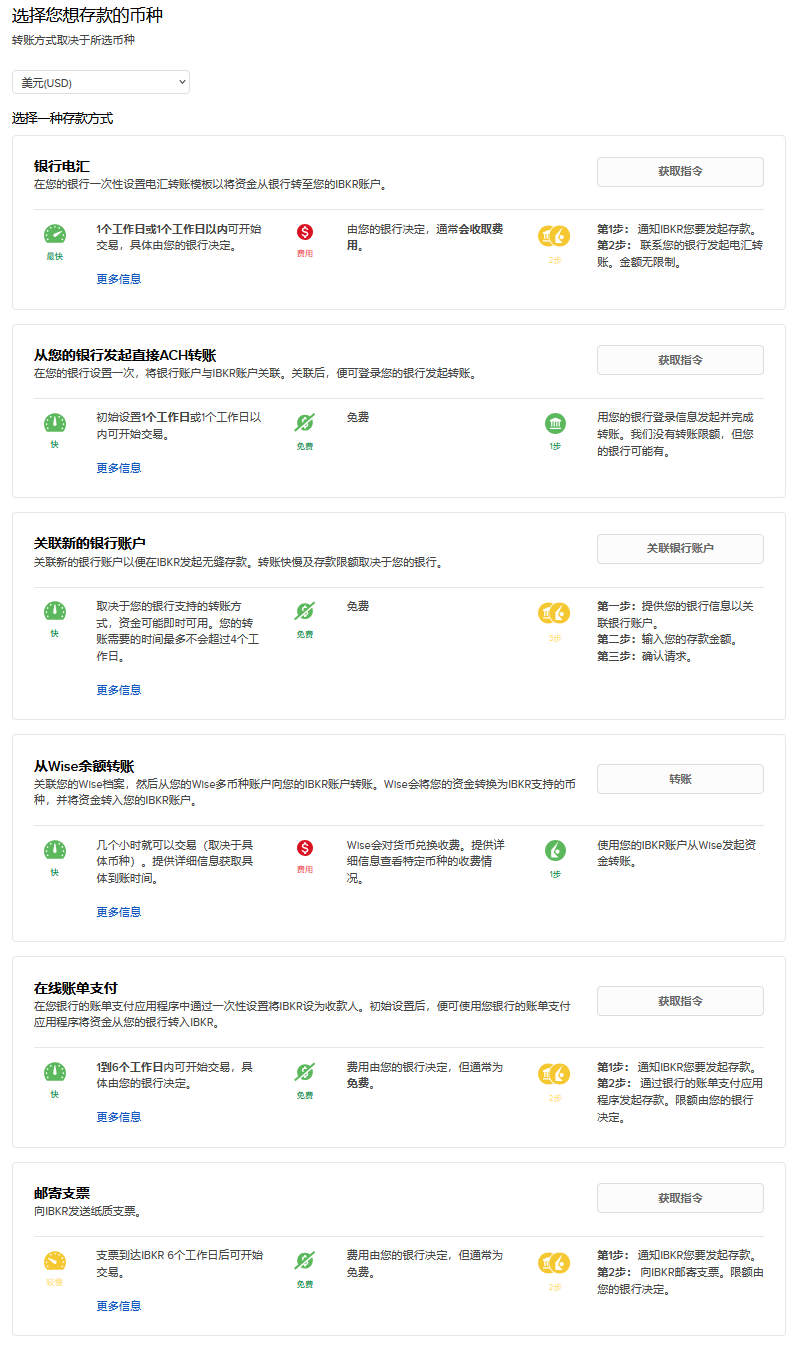Open 更多信息 link under ACH transfer section
Image resolution: width=799 pixels, height=1346 pixels.
[119, 468]
